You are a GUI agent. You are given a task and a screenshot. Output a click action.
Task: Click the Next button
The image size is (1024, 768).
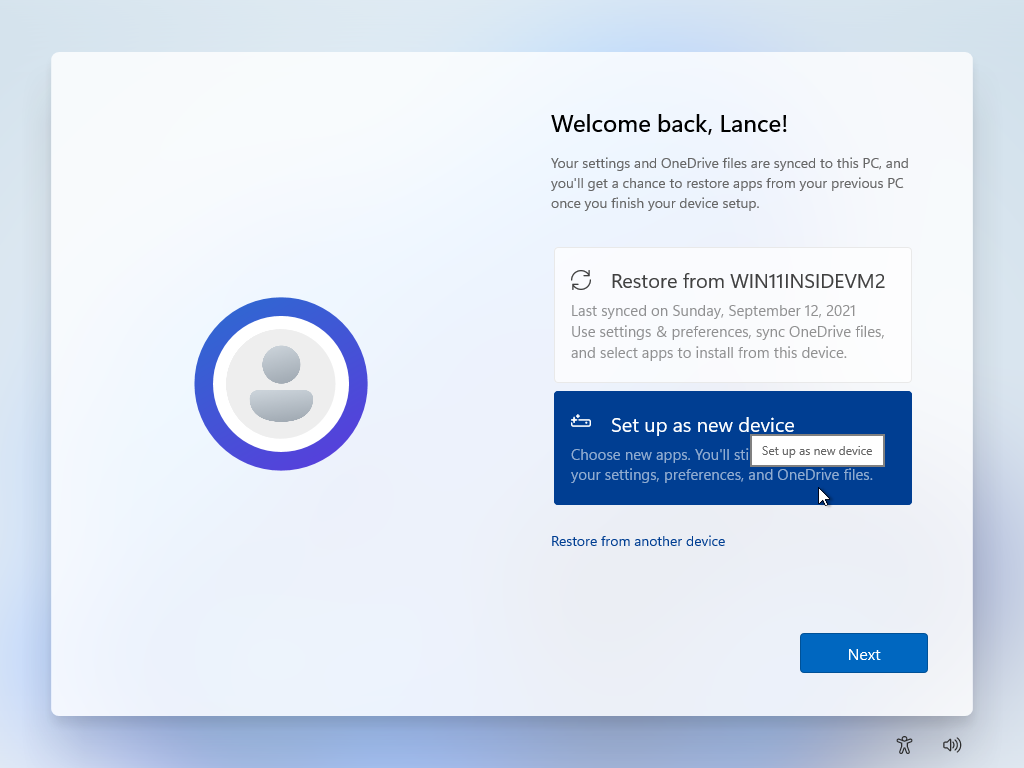(x=863, y=653)
